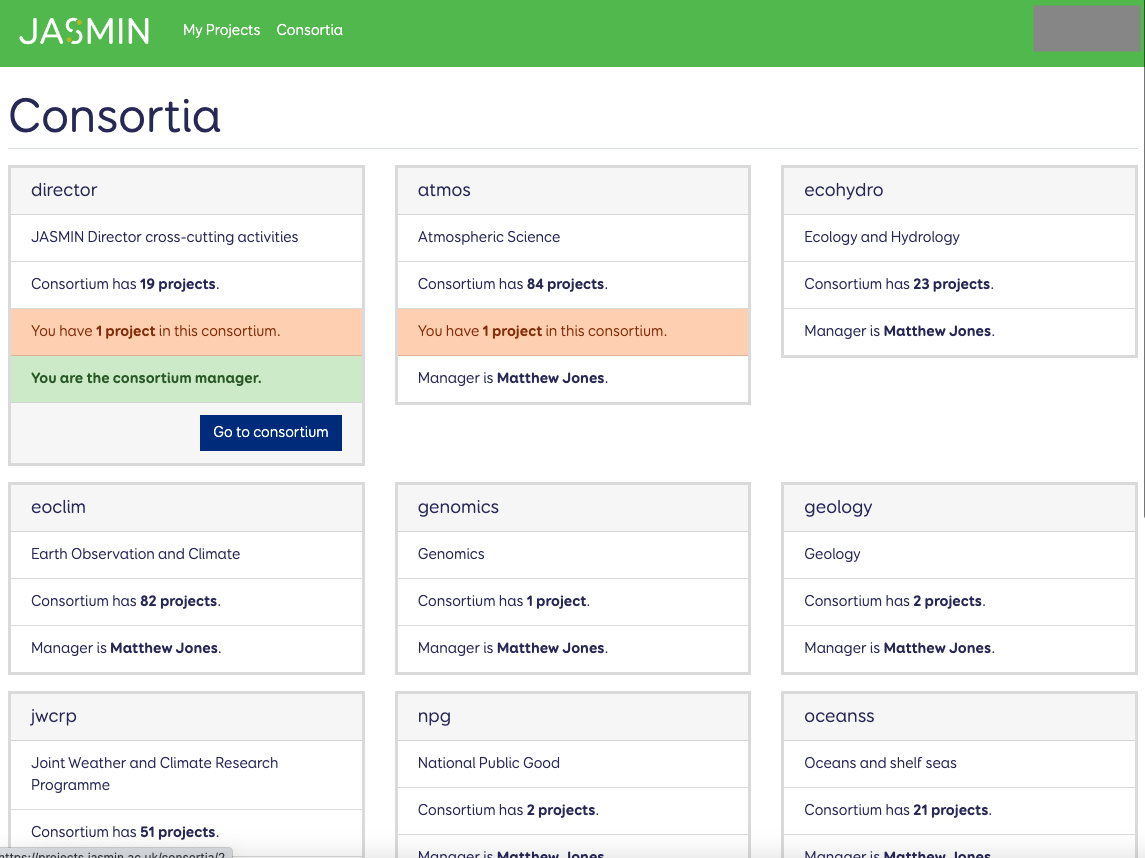The width and height of the screenshot is (1145, 858).
Task: Click the atmos 'You have 1 project' notice
Action: tap(542, 331)
